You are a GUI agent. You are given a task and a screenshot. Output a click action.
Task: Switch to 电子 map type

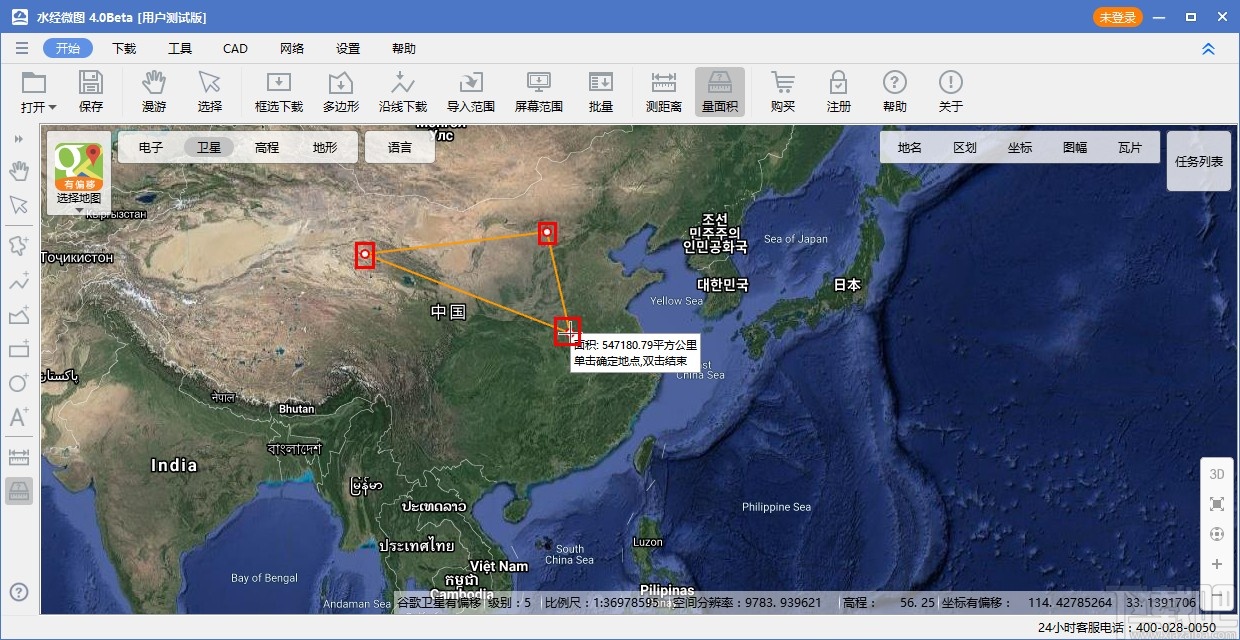151,147
